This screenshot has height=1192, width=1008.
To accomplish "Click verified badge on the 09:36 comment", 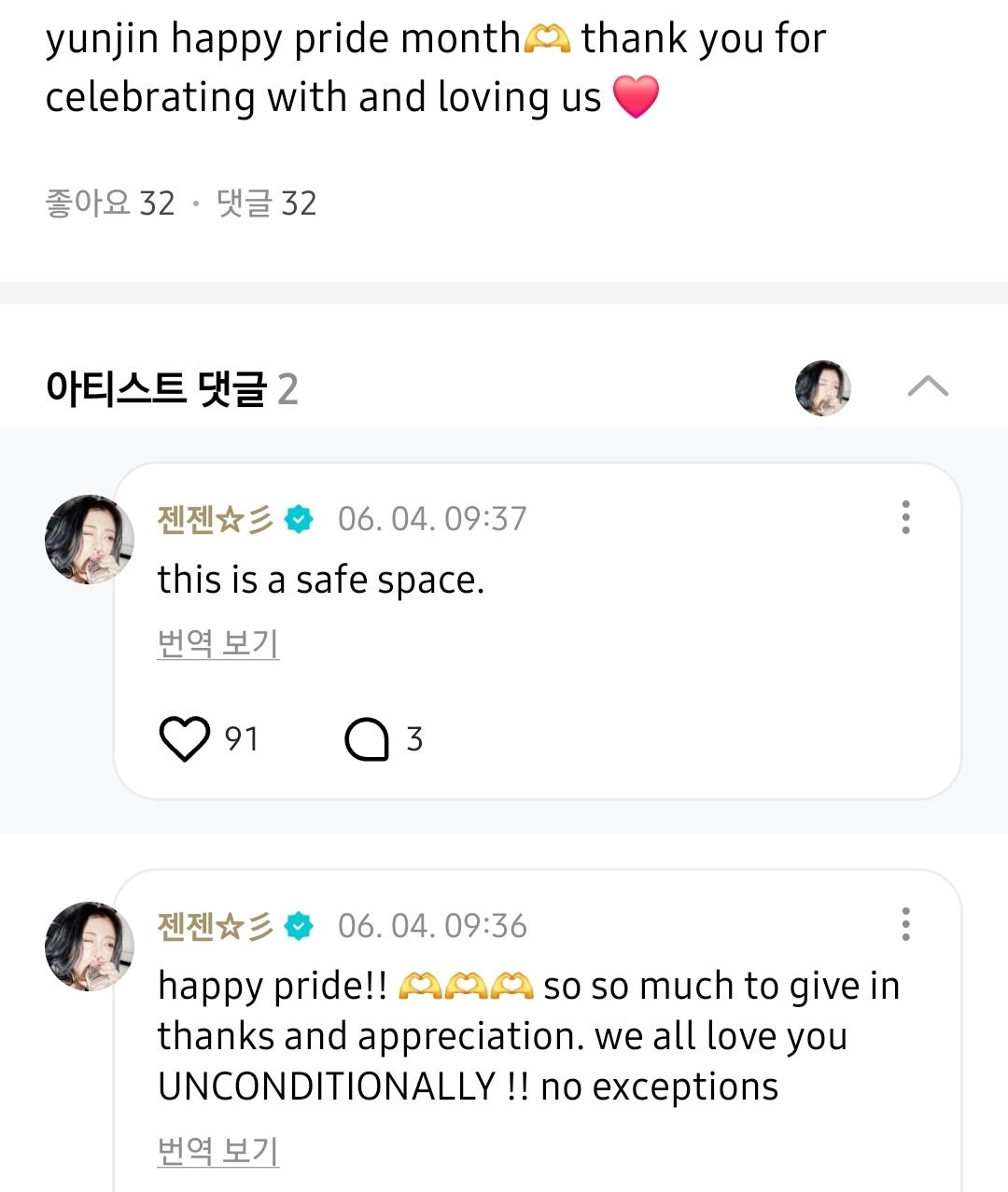I will (300, 926).
